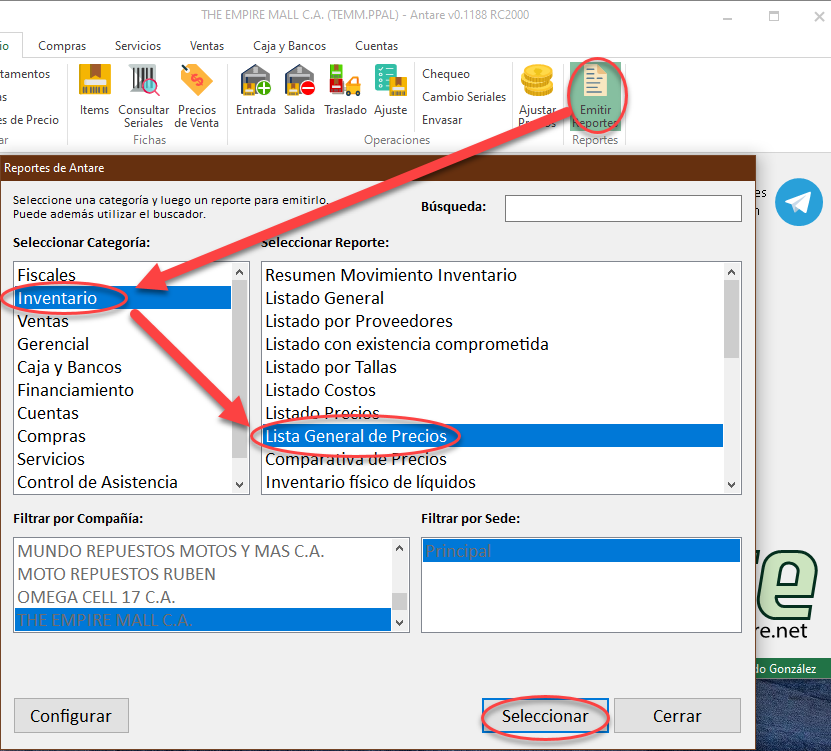The width and height of the screenshot is (831, 751).
Task: Click the Consultar Seriales icon
Action: 144,93
